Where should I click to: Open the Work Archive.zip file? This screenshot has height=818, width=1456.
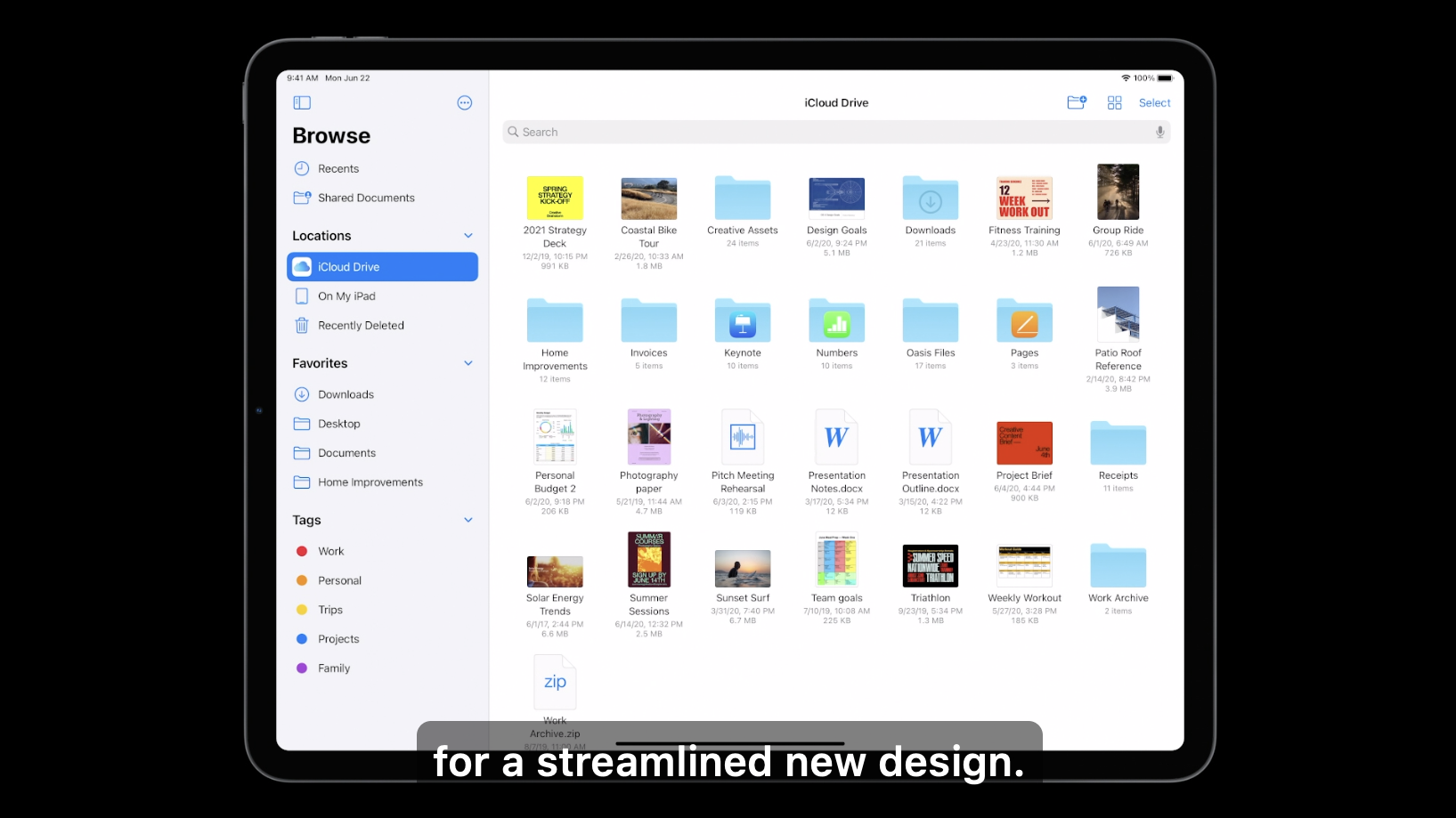(x=555, y=684)
